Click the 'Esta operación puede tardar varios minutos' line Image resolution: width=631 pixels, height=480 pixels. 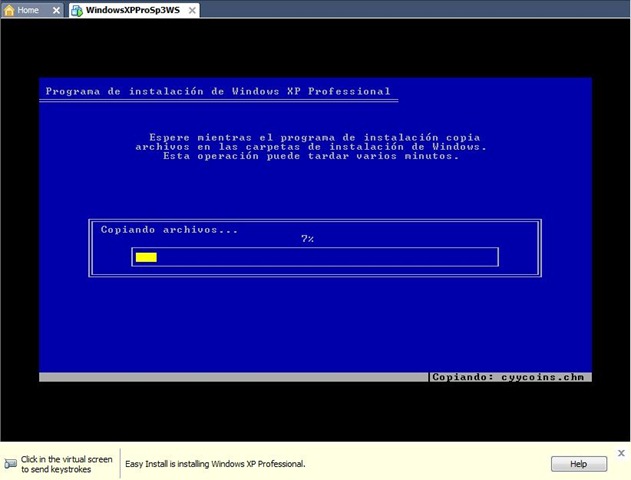(311, 156)
